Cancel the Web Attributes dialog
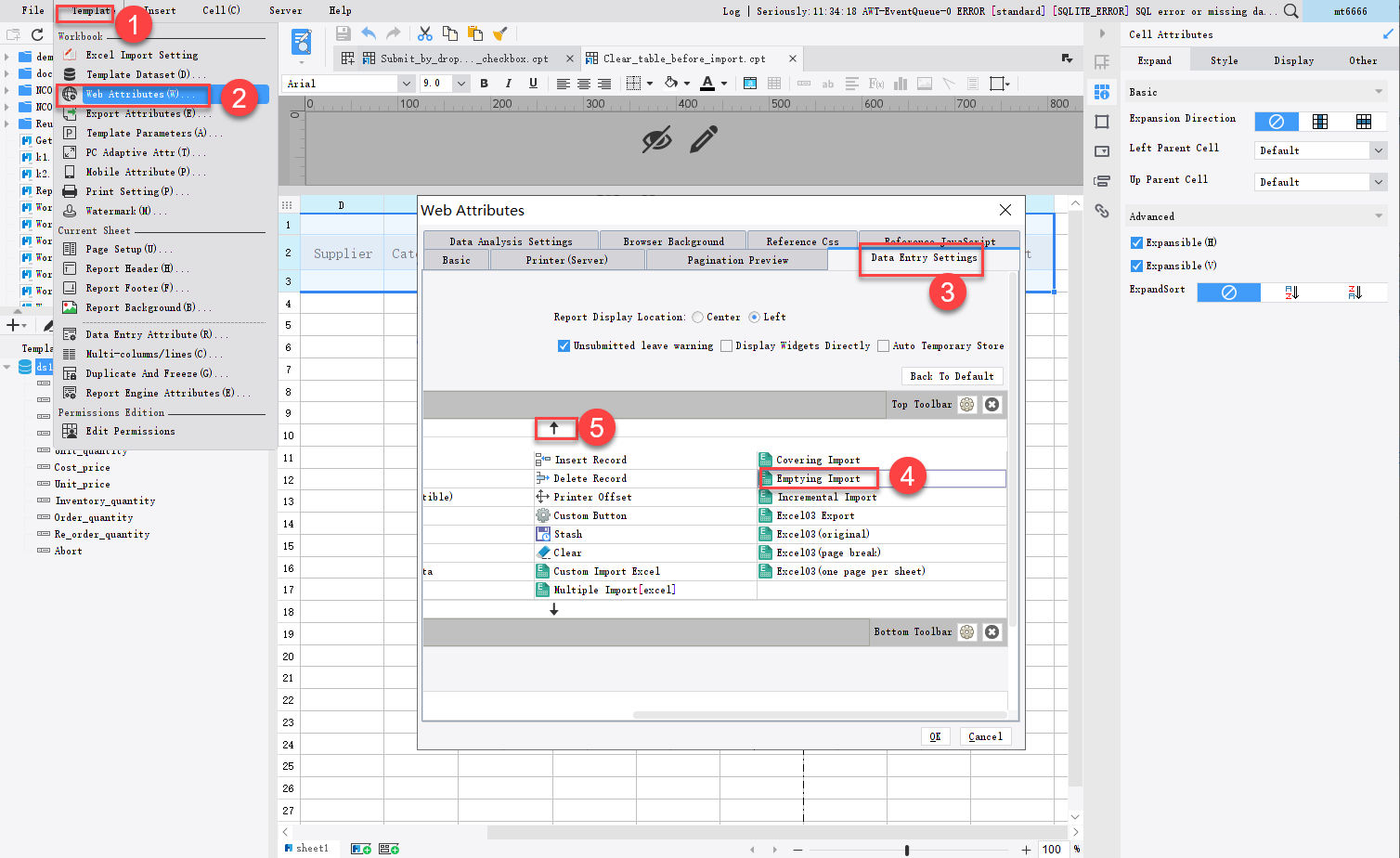 985,736
